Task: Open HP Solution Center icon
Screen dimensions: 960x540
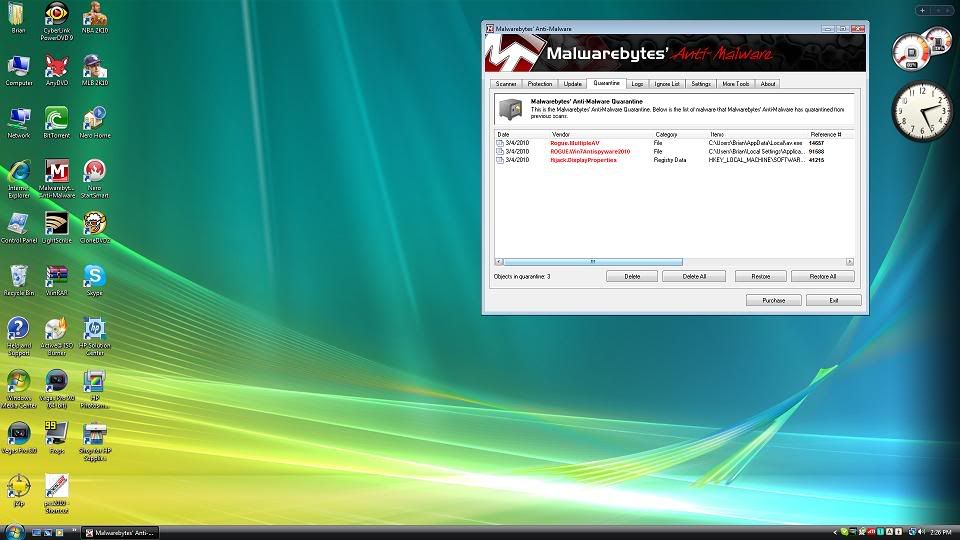Action: (x=94, y=337)
